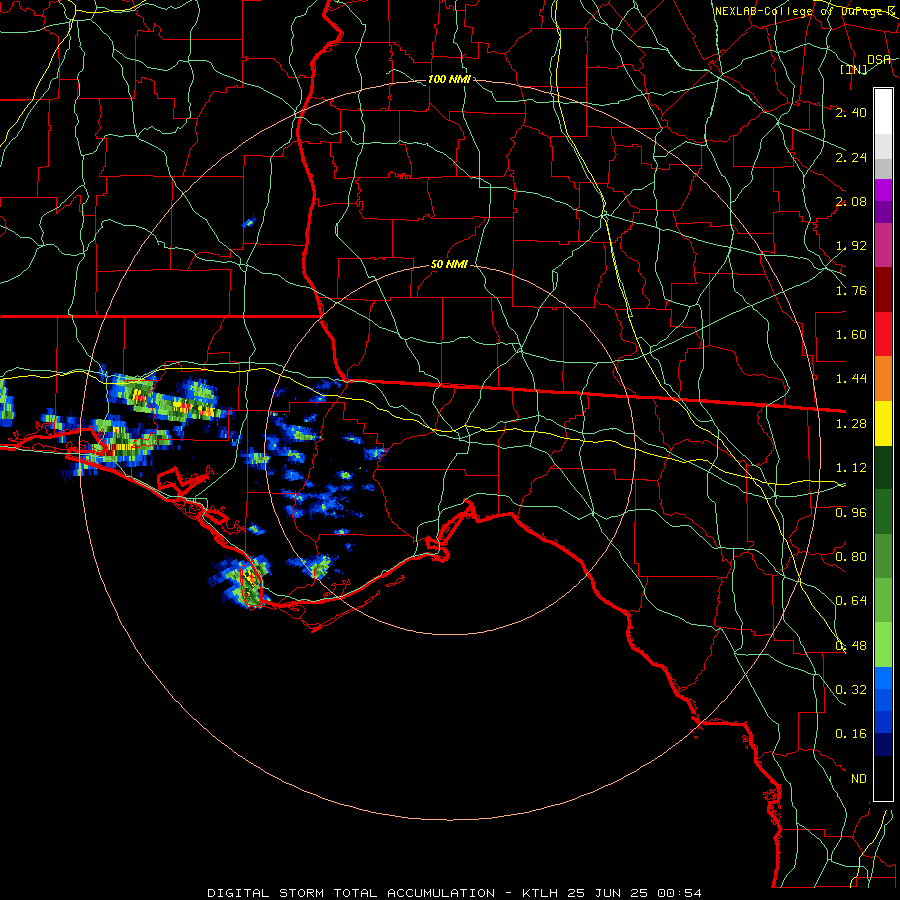Click the 50 NMI range ring label
This screenshot has width=900, height=900.
point(449,265)
